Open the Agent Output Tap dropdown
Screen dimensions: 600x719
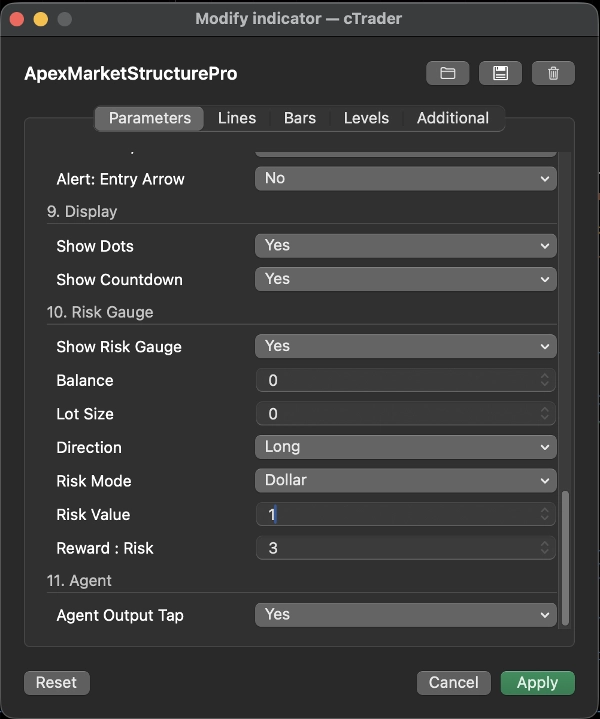406,615
